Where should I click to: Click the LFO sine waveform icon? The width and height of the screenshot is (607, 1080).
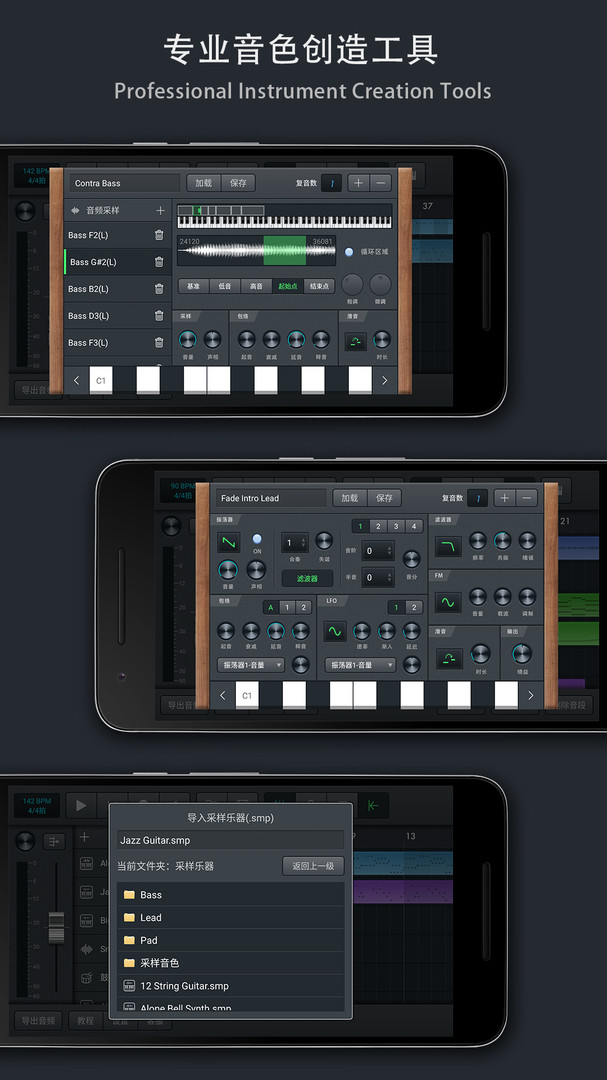pos(333,632)
